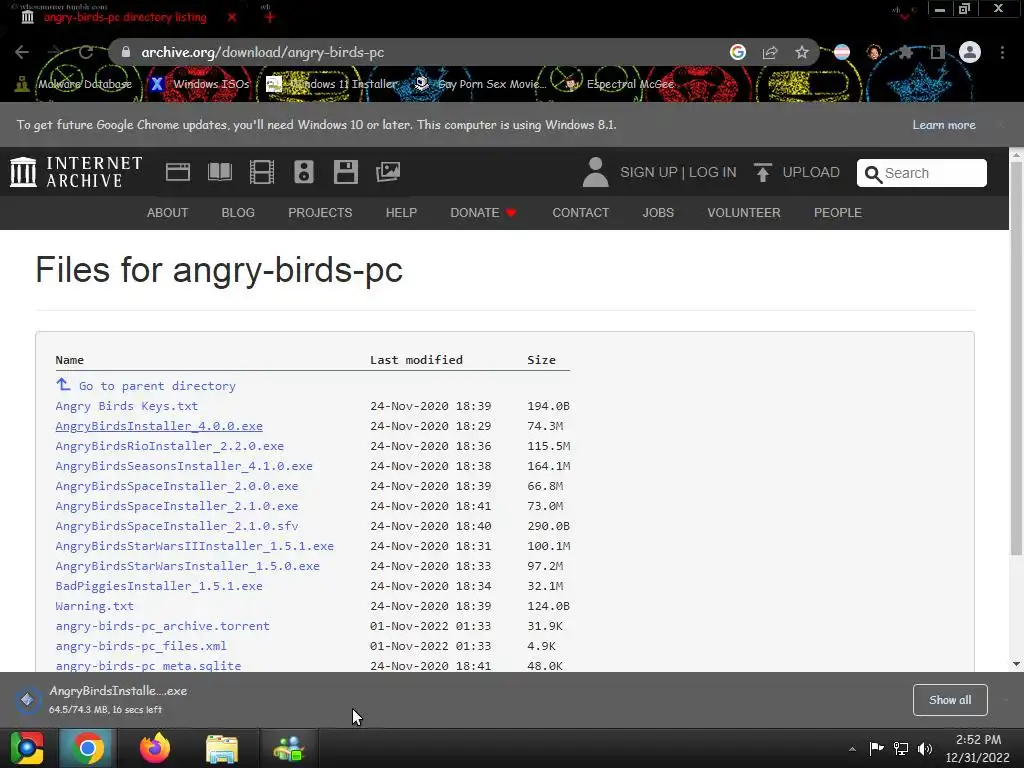Image resolution: width=1024 pixels, height=768 pixels.
Task: Click the share page icon in address bar
Action: [770, 52]
